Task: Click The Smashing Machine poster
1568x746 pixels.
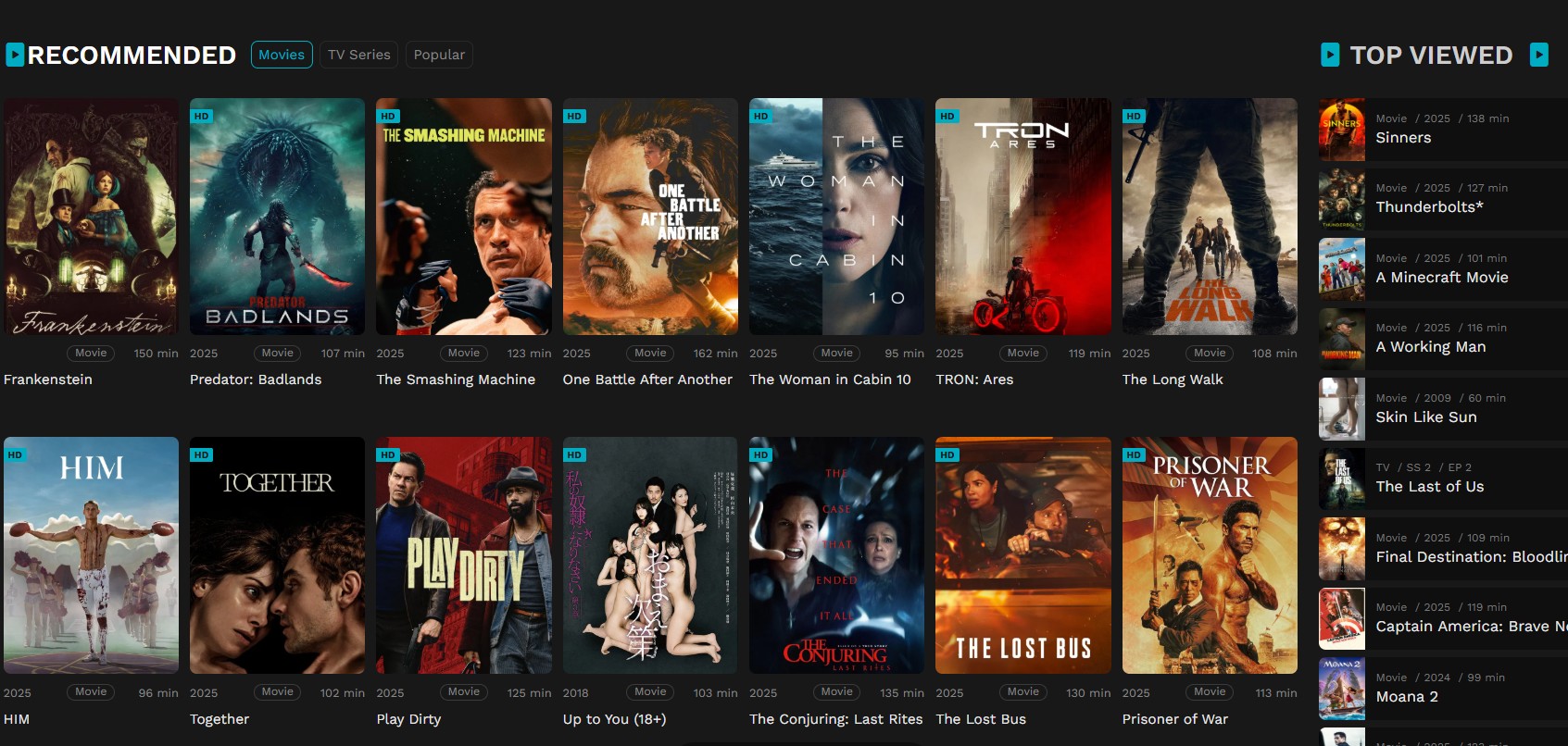Action: click(x=464, y=217)
